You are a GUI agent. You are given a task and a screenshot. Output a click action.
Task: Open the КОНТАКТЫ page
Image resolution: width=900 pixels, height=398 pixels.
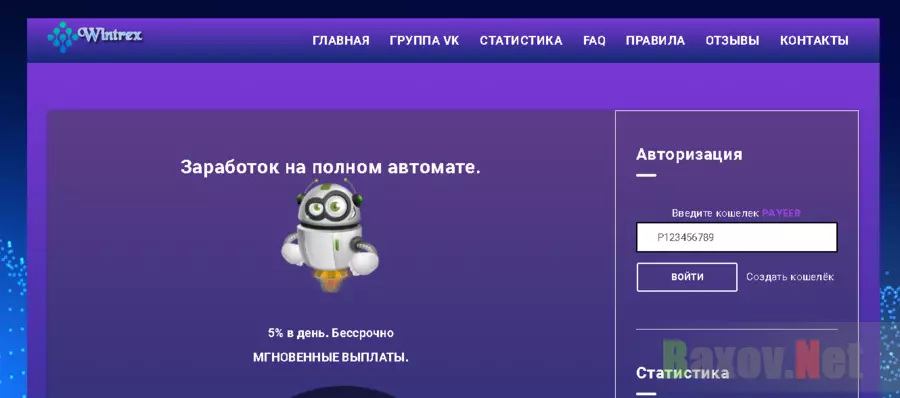(814, 41)
